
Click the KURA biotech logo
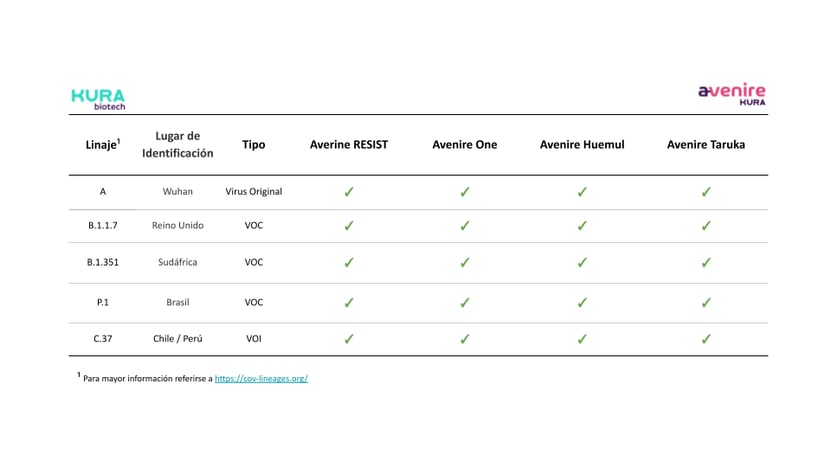point(99,99)
